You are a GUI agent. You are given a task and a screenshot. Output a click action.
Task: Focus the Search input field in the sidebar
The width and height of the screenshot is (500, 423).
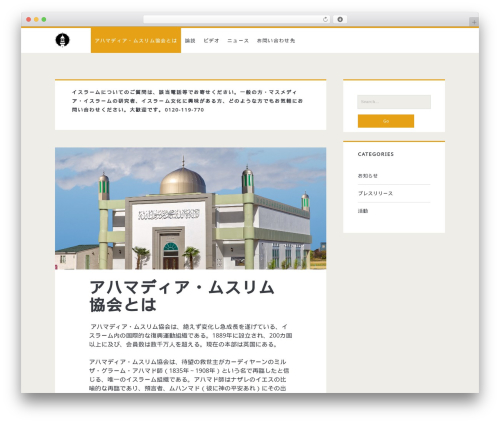tap(394, 102)
